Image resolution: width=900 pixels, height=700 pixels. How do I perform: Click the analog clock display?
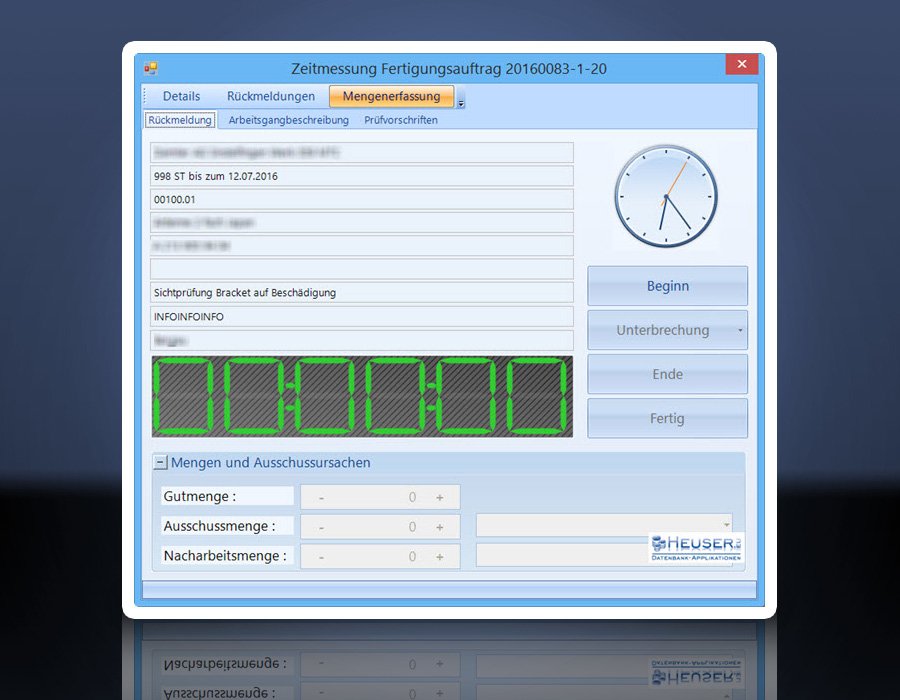[x=666, y=196]
